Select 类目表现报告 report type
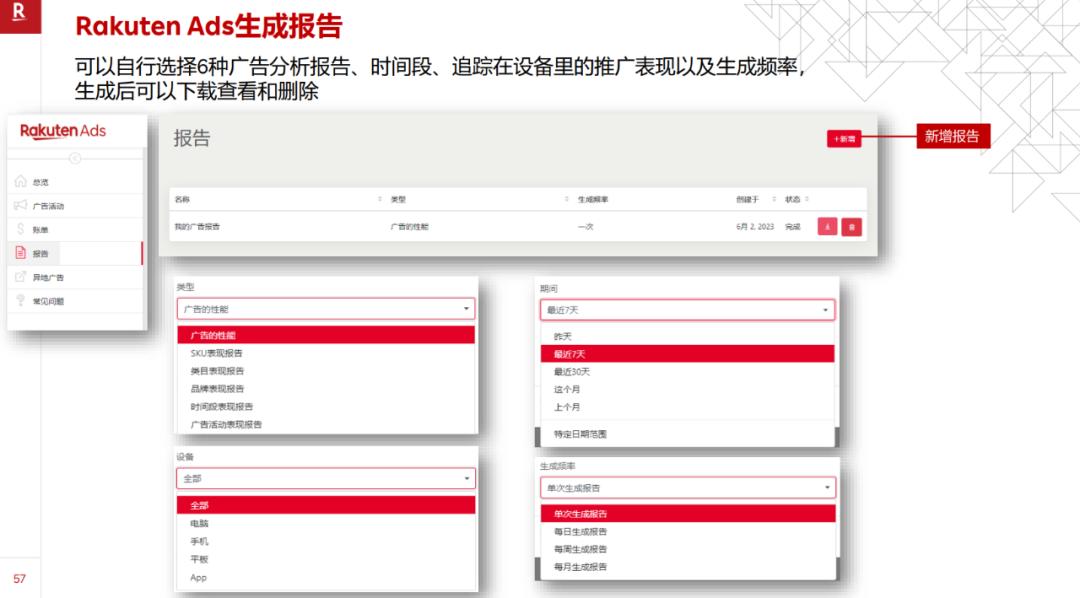The height and width of the screenshot is (598, 1080). pyautogui.click(x=326, y=371)
